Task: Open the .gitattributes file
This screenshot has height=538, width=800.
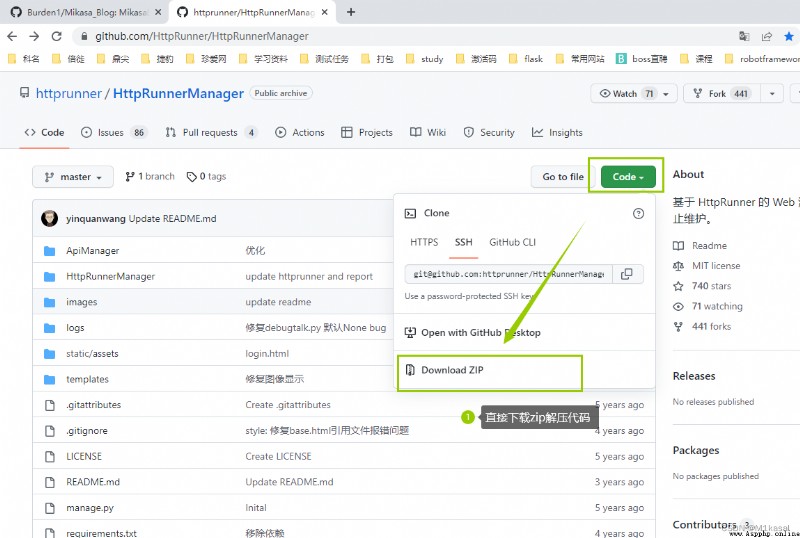Action: [93, 405]
